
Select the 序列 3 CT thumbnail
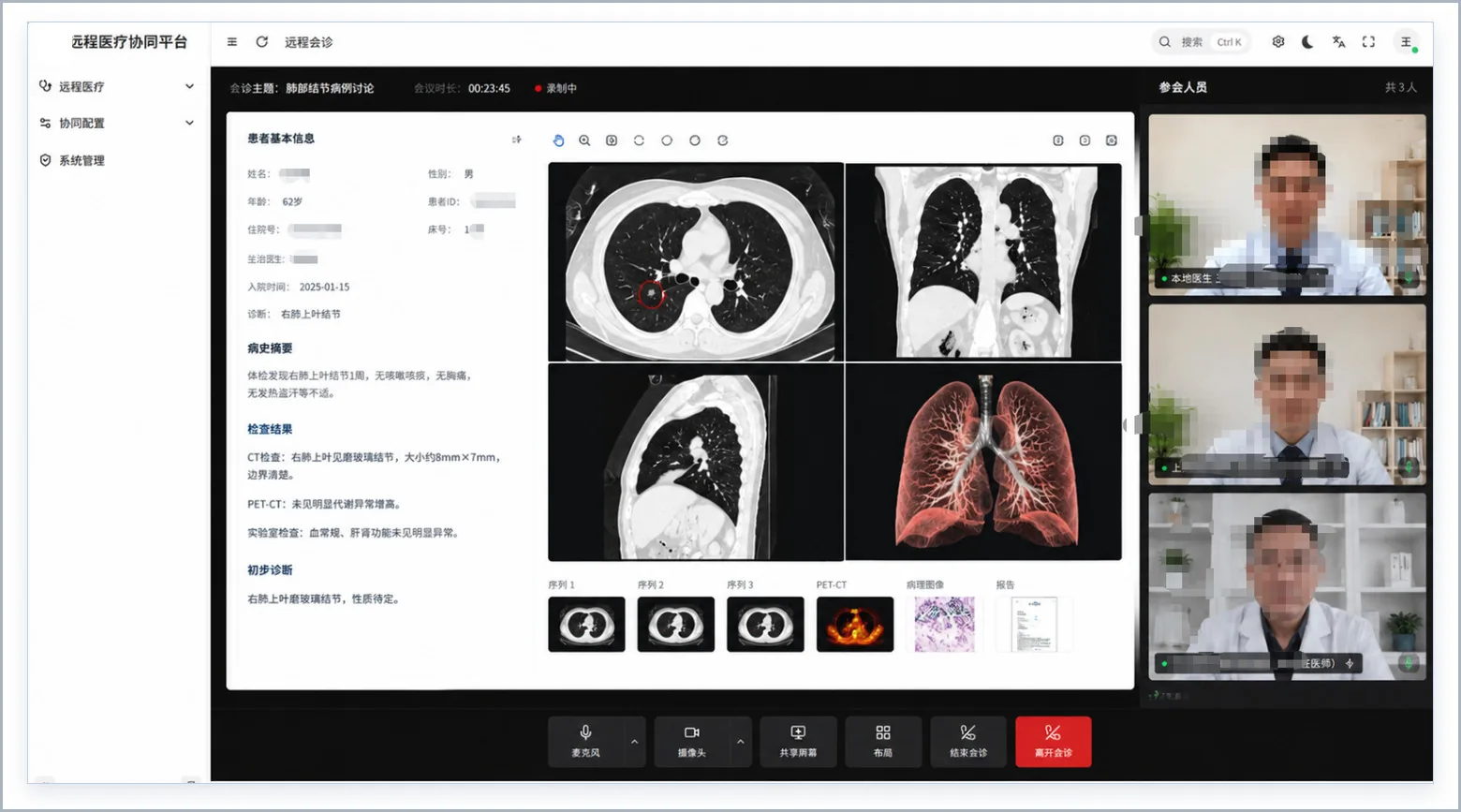[x=765, y=625]
